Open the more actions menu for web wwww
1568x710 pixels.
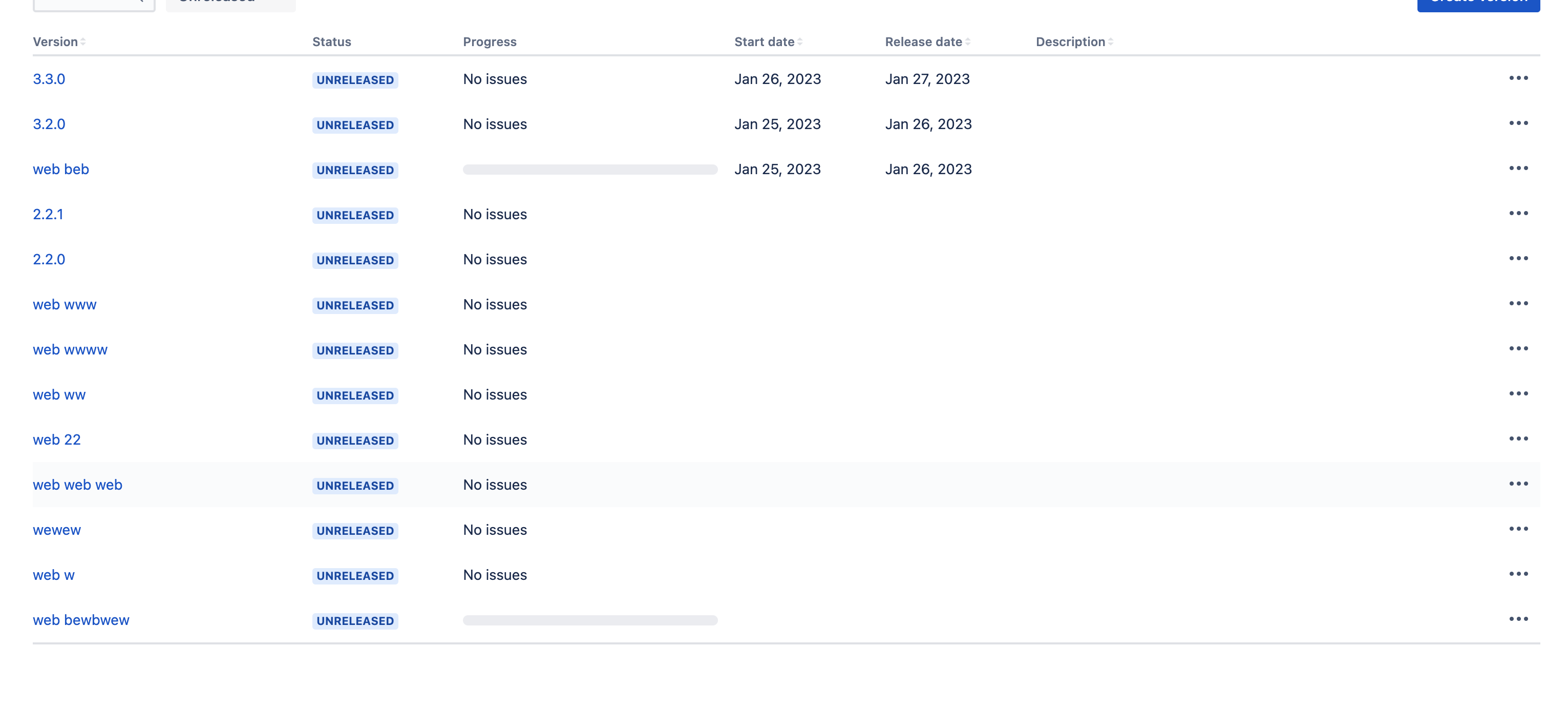[x=1520, y=348]
